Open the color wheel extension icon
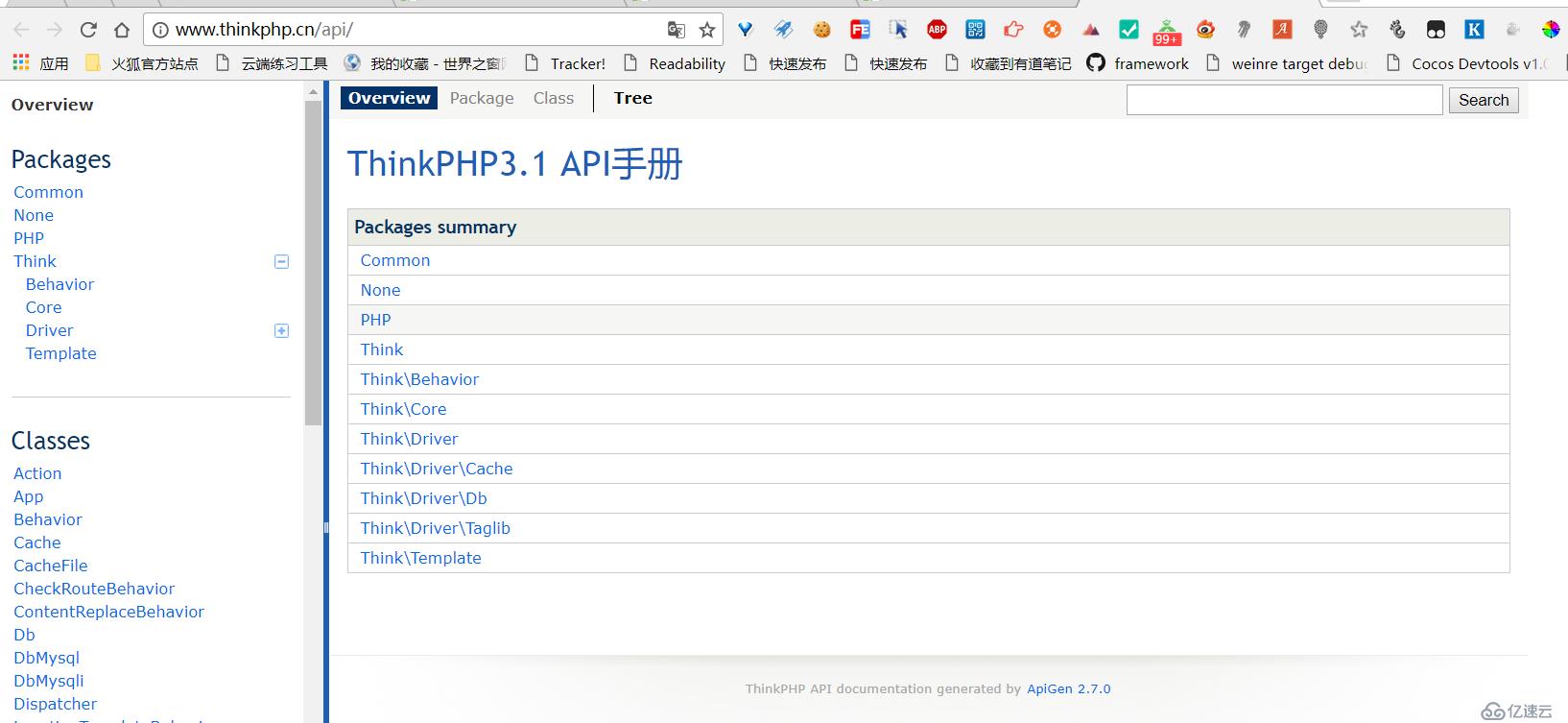This screenshot has width=1568, height=723. click(x=1551, y=30)
